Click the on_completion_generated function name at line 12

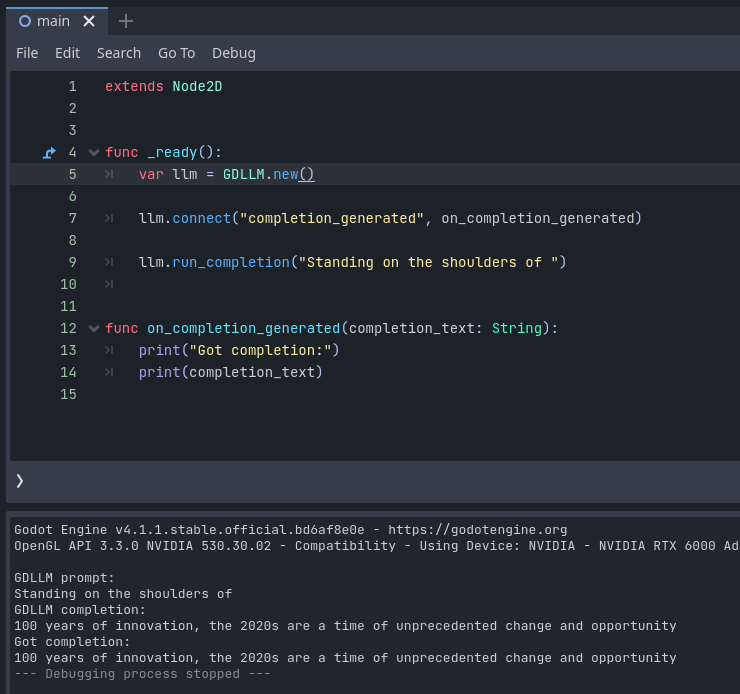click(244, 328)
